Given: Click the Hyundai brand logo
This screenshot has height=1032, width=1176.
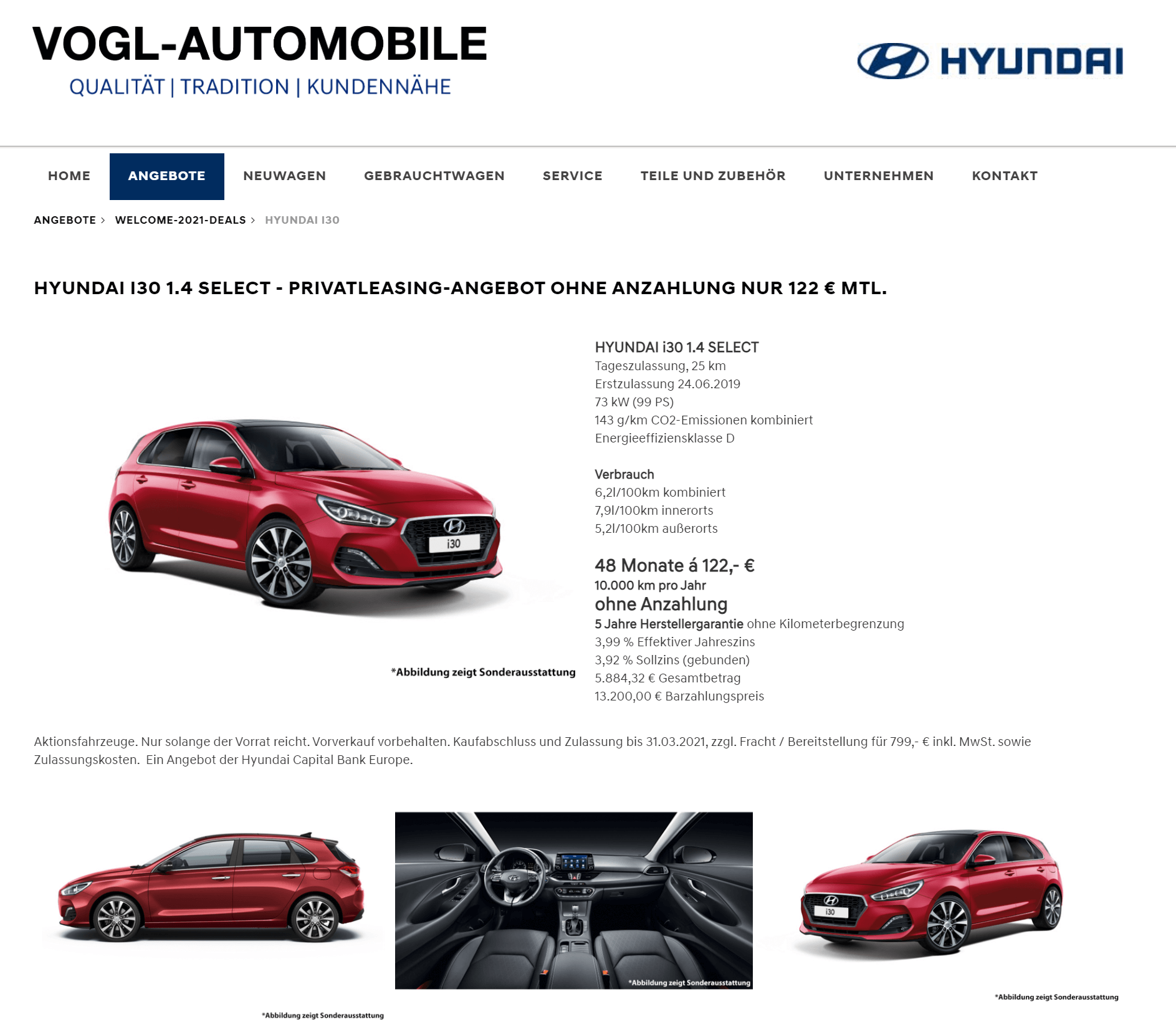Looking at the screenshot, I should pyautogui.click(x=990, y=61).
